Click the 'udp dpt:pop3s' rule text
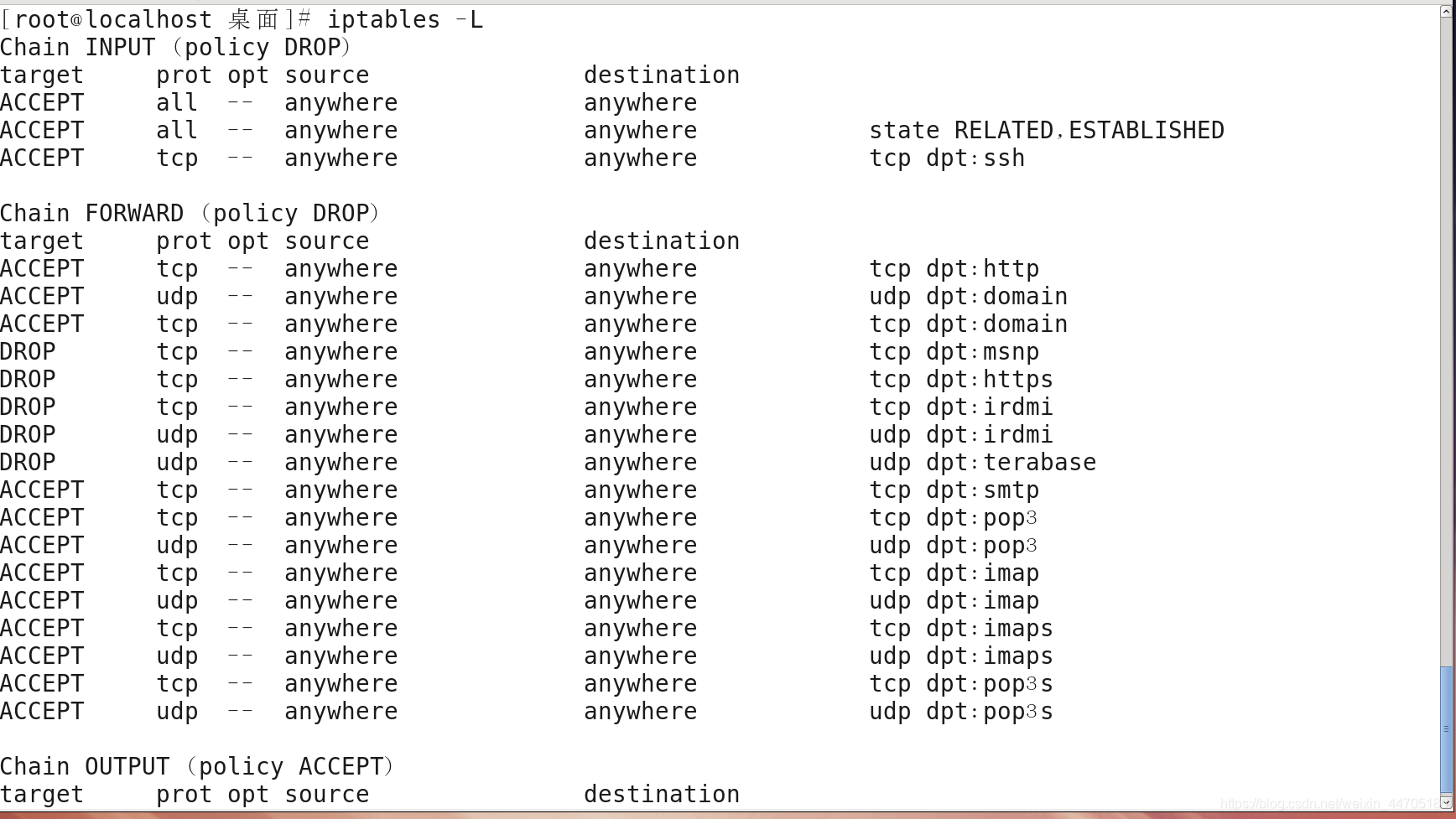 tap(961, 711)
